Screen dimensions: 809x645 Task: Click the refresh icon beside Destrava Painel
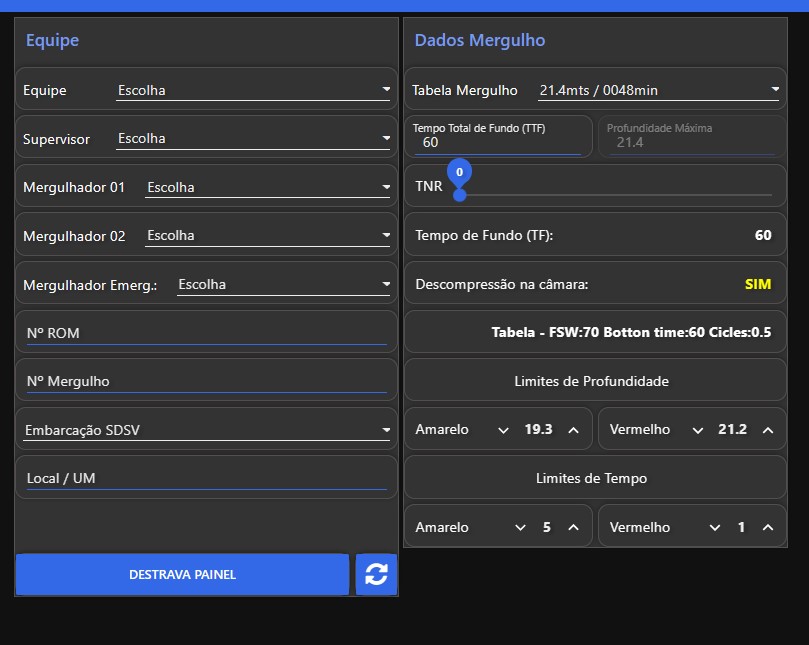(376, 575)
